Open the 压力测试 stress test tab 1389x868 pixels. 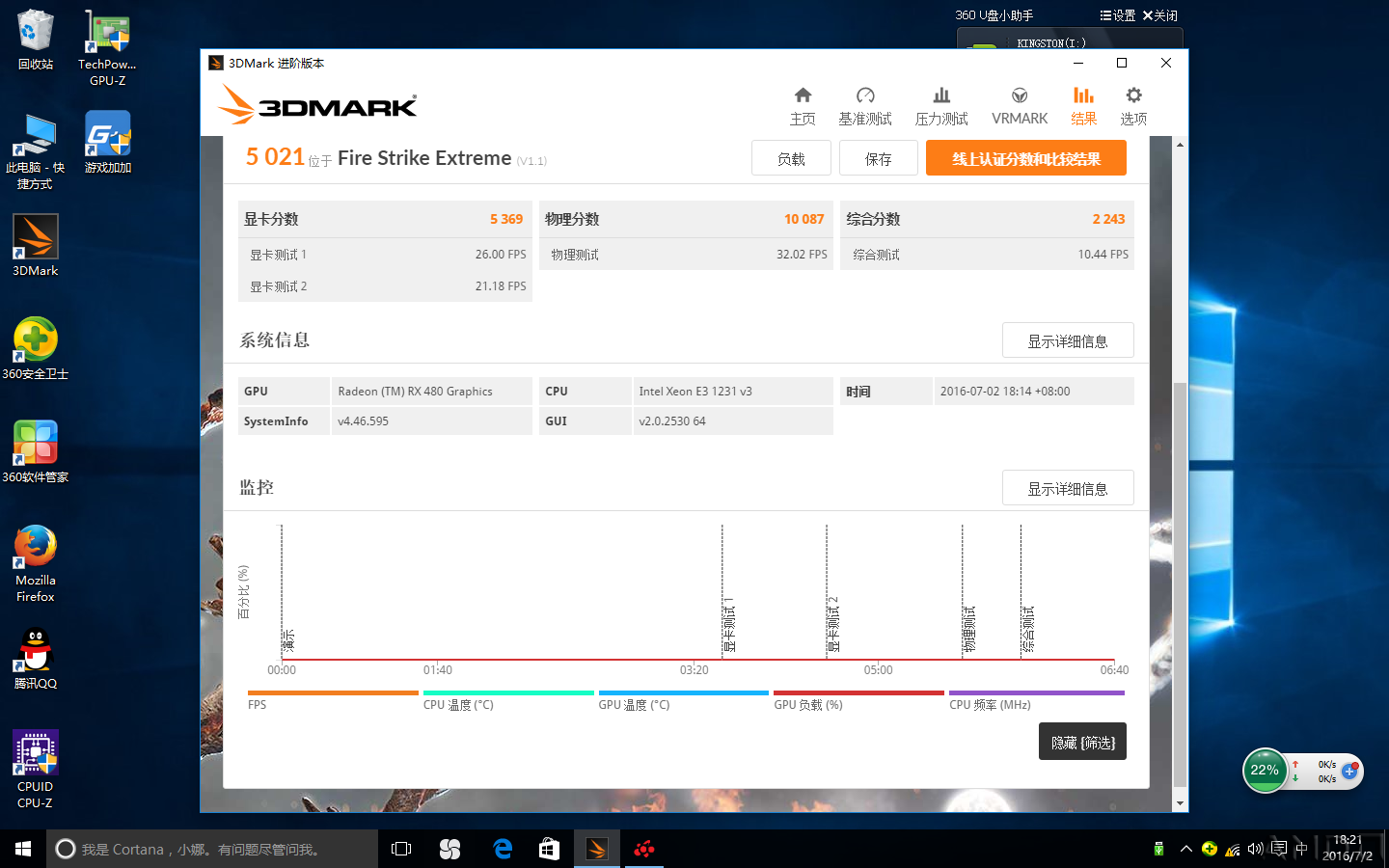coord(941,106)
